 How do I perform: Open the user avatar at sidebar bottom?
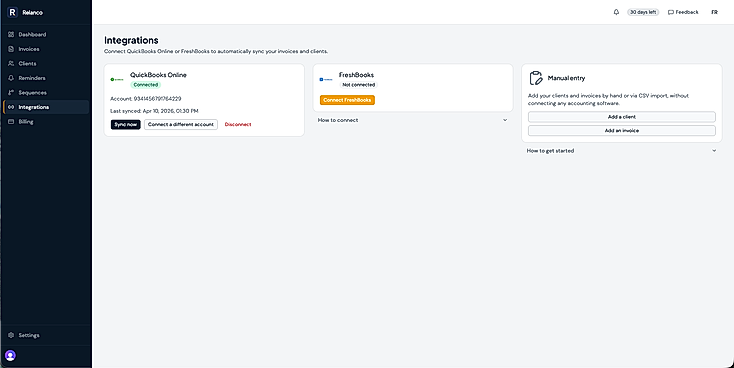coord(10,356)
